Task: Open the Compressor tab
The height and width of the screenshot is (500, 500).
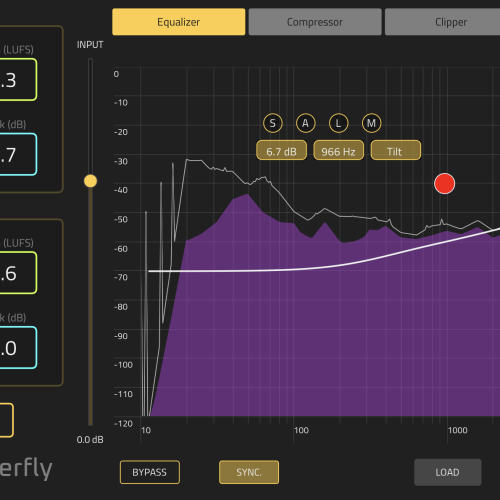Action: [315, 22]
